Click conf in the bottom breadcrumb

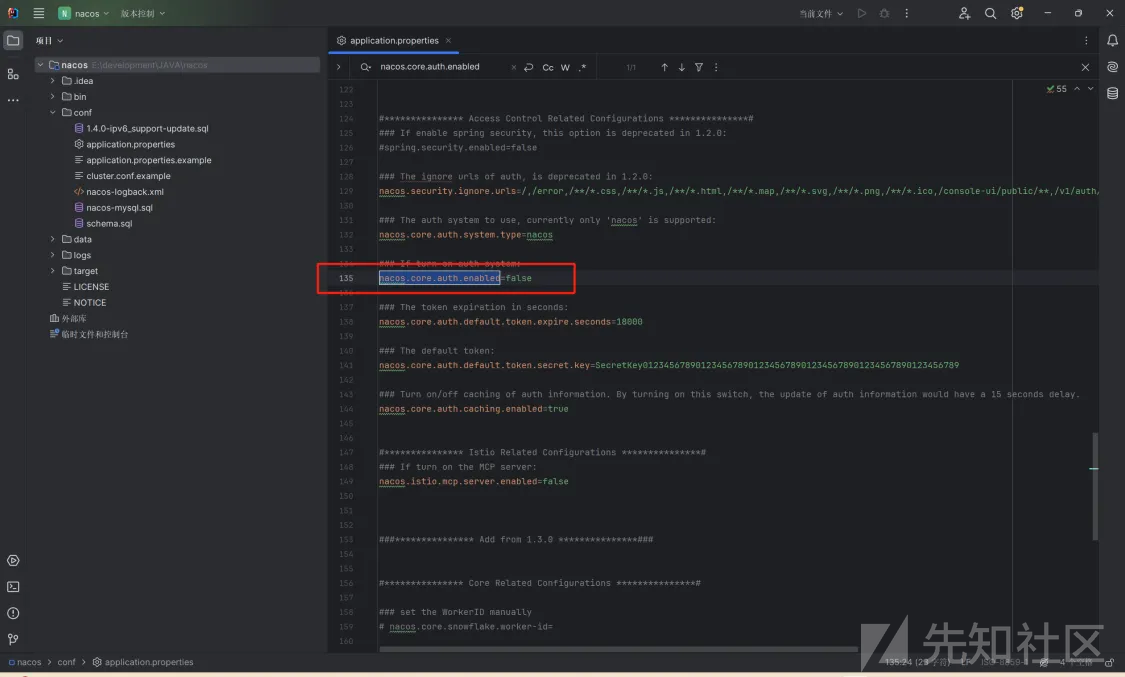click(x=66, y=662)
